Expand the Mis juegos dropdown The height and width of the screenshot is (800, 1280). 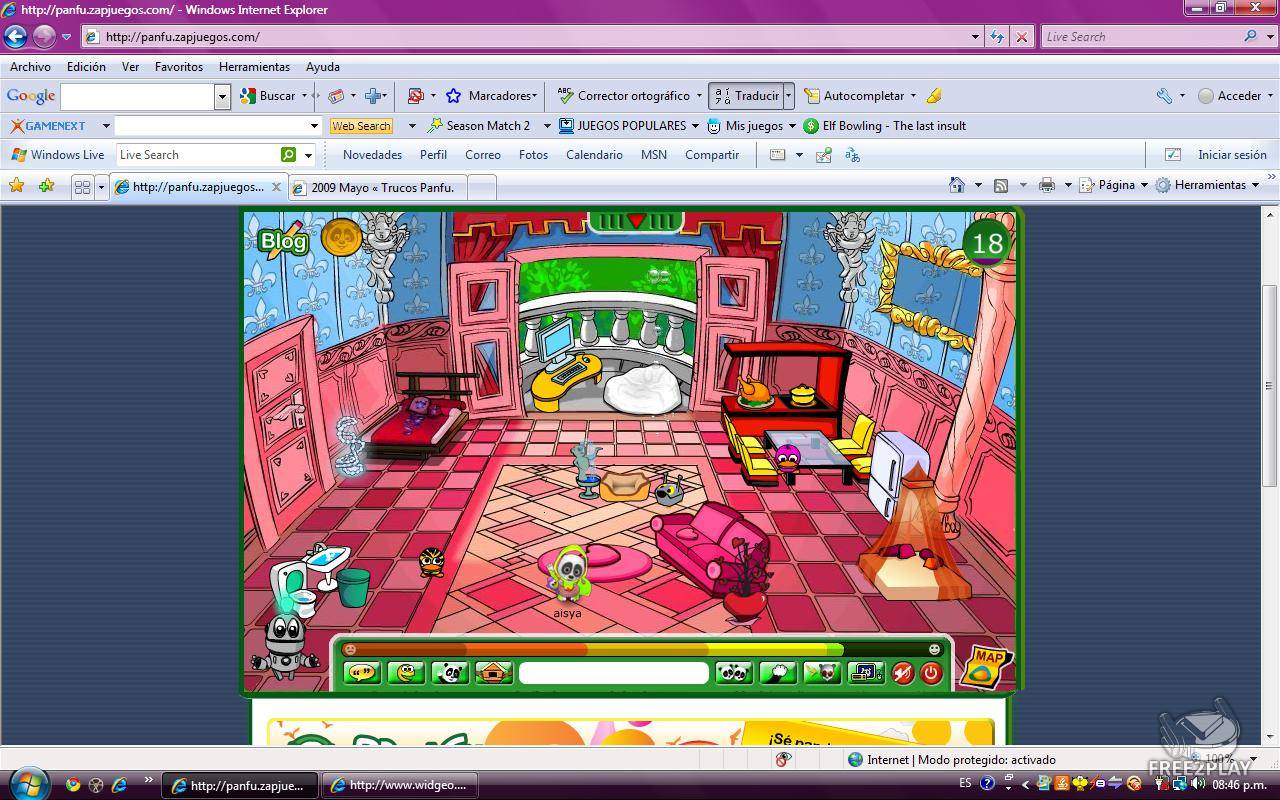(792, 126)
